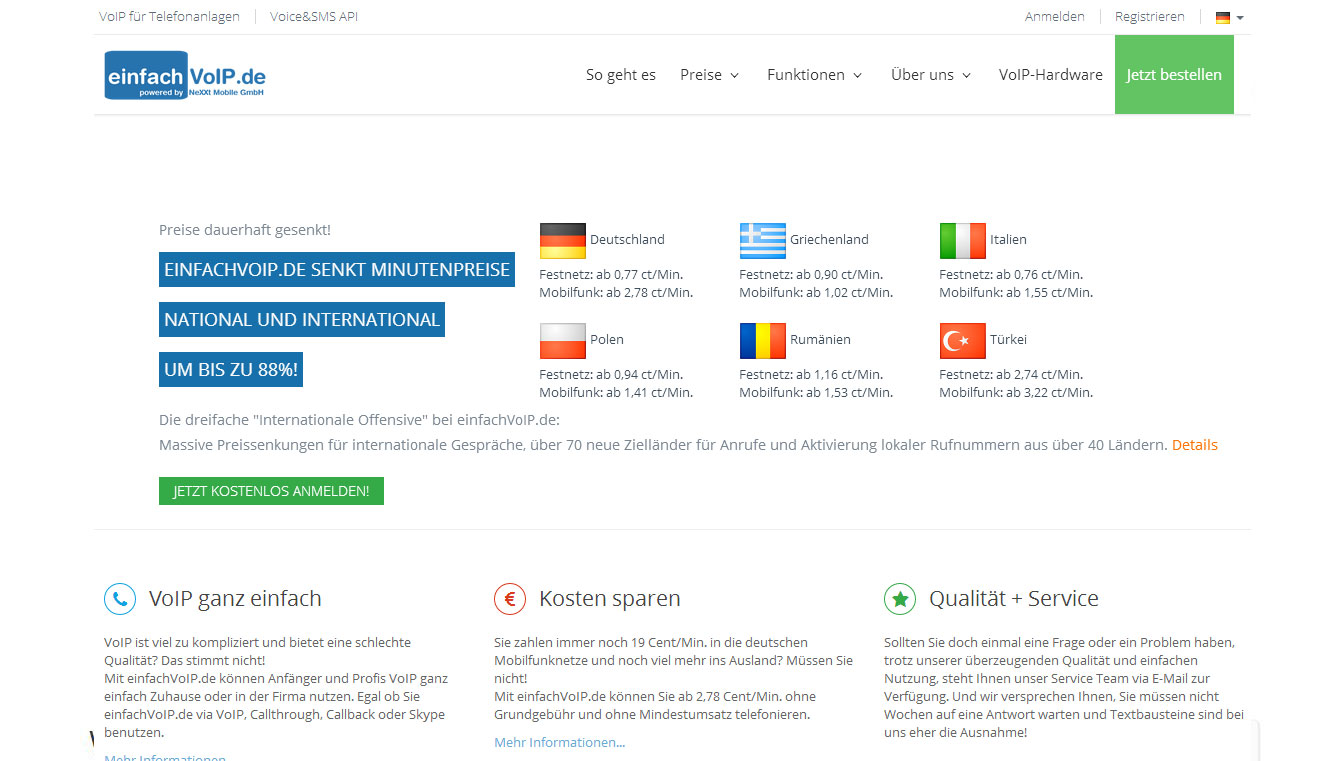
Task: Click Mehr Informationen... under Kosten sparen
Action: coord(559,742)
